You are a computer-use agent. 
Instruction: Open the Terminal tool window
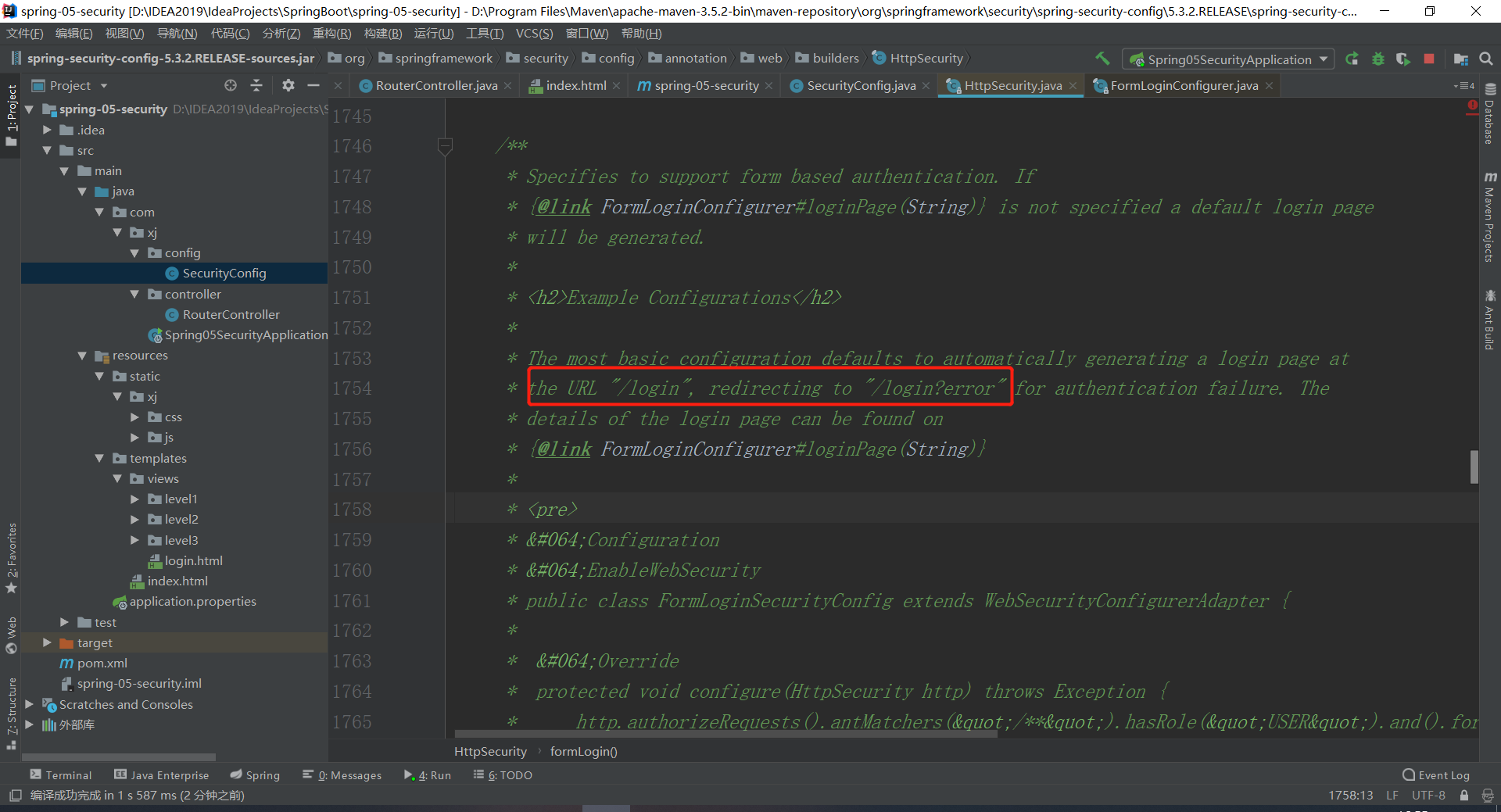[x=61, y=775]
